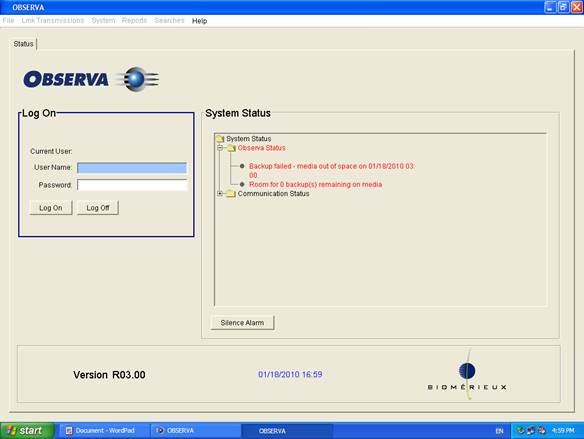This screenshot has width=584, height=439.
Task: Open the File menu
Action: (x=8, y=20)
